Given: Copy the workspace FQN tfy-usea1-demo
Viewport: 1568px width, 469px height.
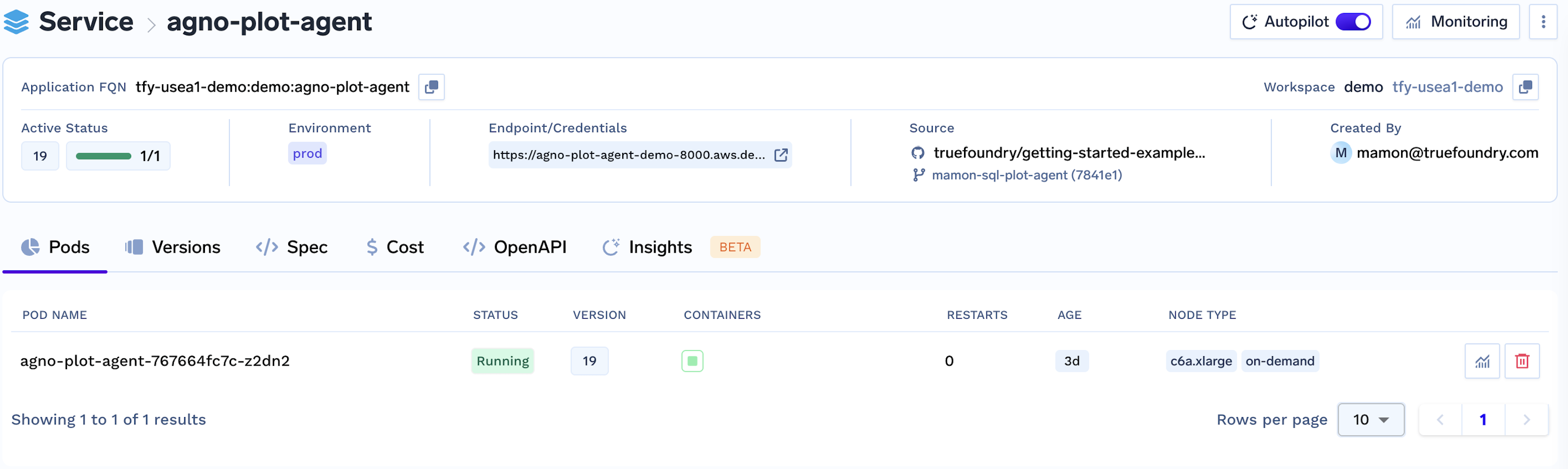Looking at the screenshot, I should [x=1525, y=87].
